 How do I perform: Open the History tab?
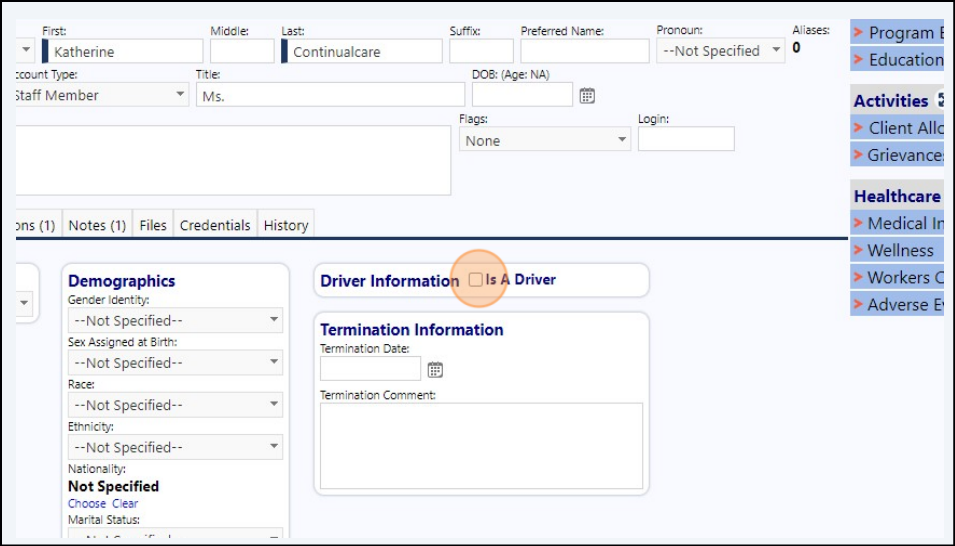point(286,225)
